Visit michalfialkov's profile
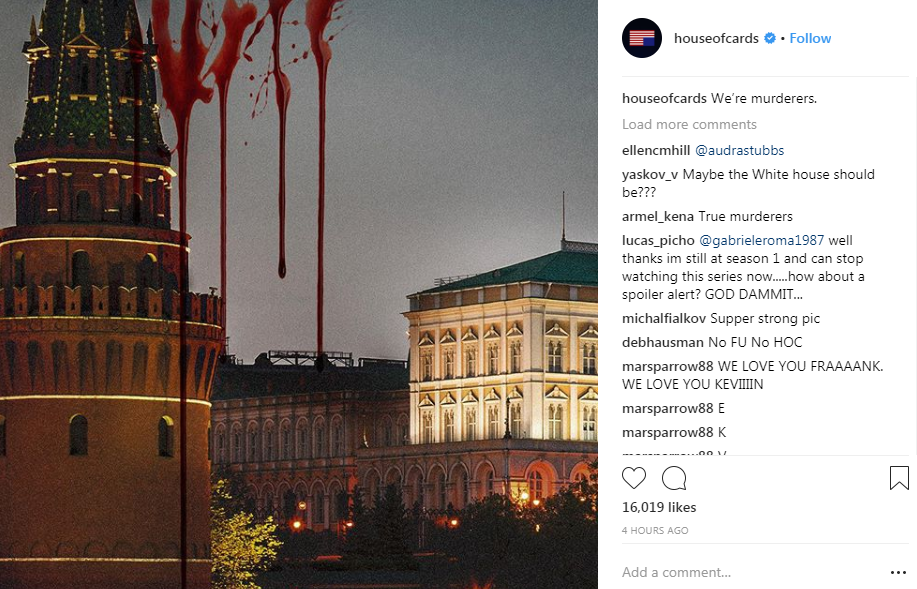This screenshot has width=917, height=589. 664,318
